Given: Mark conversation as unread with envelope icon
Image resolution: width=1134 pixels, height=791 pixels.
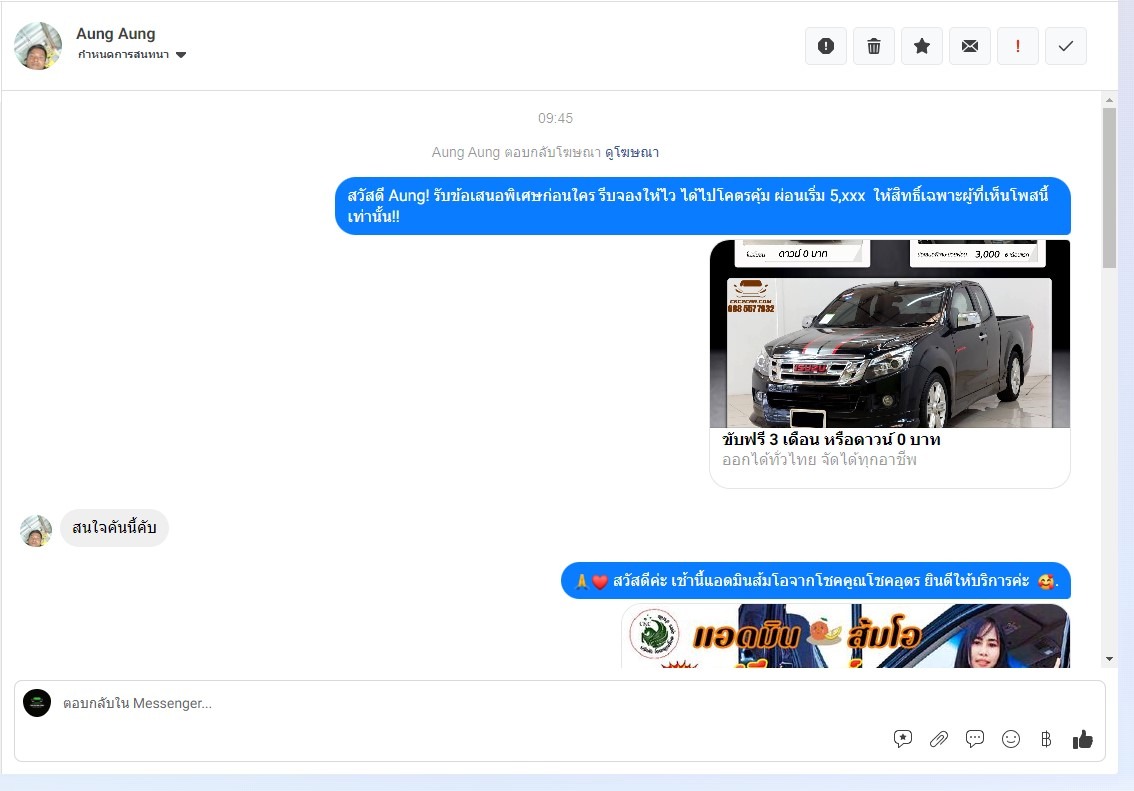Looking at the screenshot, I should [x=970, y=46].
